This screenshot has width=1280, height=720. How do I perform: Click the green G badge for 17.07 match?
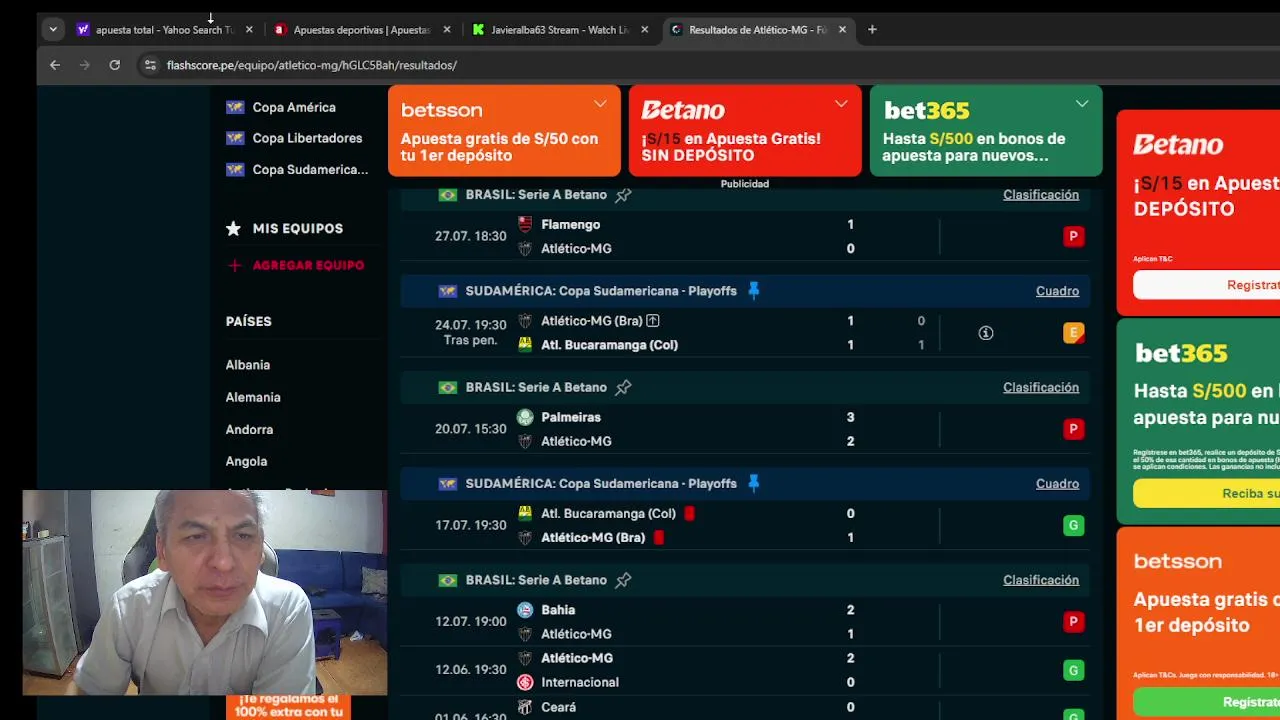[x=1073, y=525]
